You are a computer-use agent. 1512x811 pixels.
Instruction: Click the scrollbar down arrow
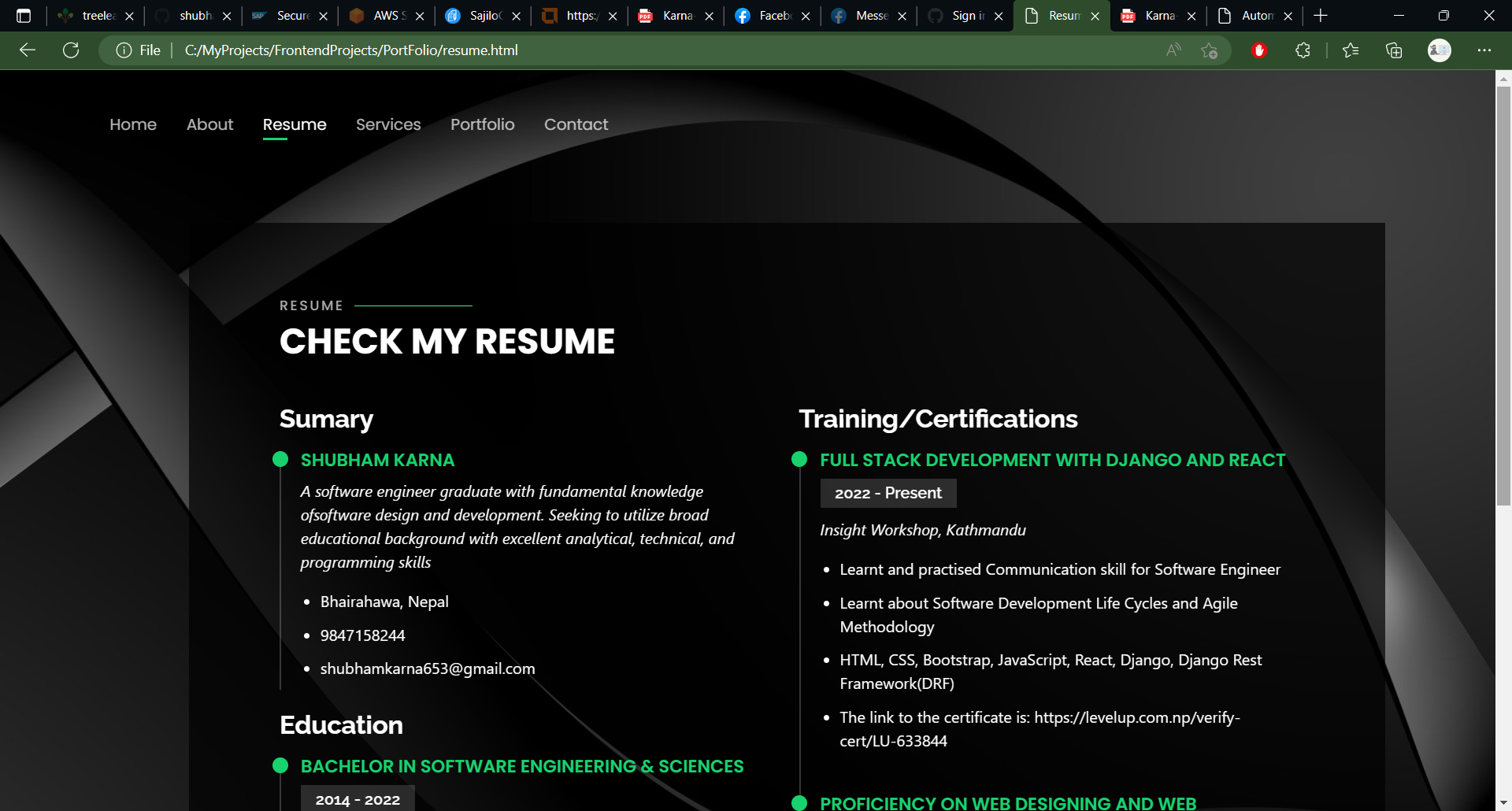pyautogui.click(x=1503, y=802)
